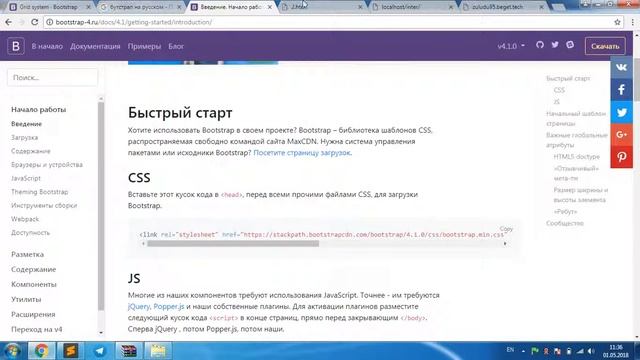This screenshot has height=360, width=640.
Task: Switch to 2.html tab
Action: coord(321,7)
